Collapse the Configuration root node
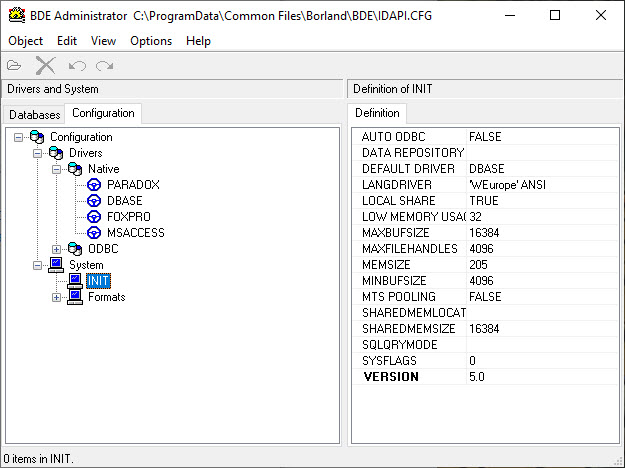The image size is (625, 468). (x=20, y=137)
